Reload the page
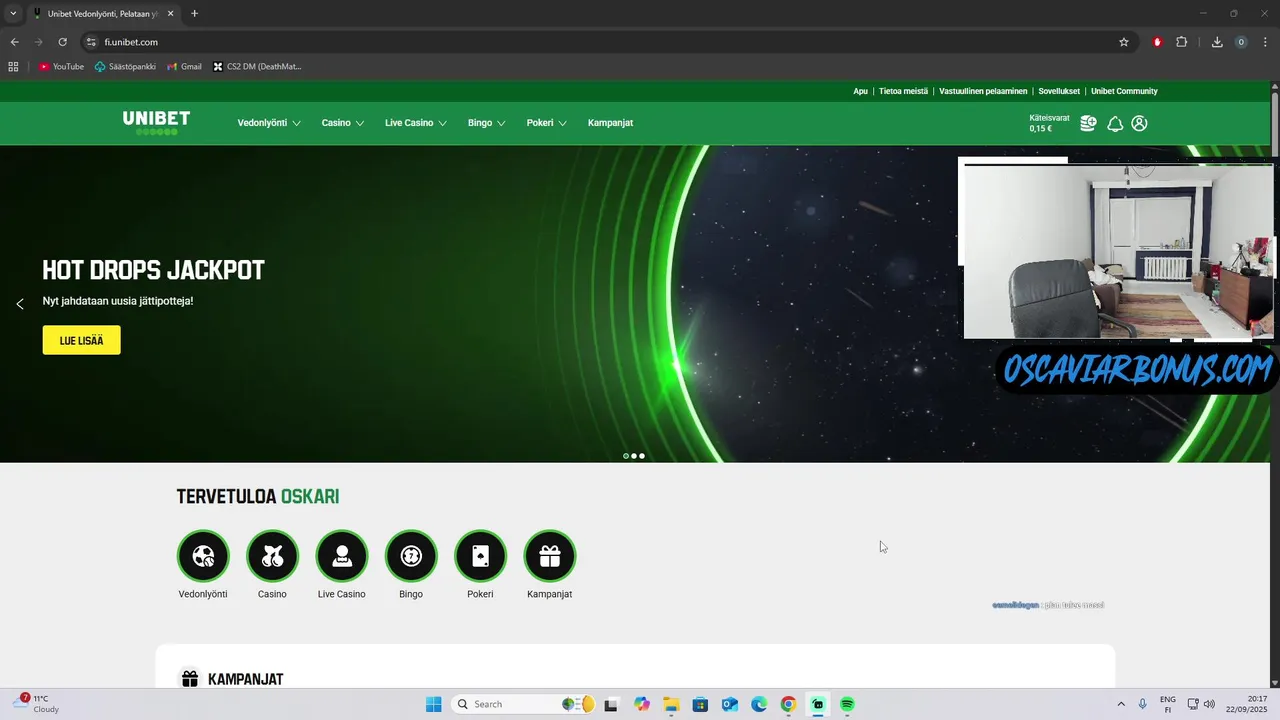This screenshot has height=720, width=1280. [62, 42]
